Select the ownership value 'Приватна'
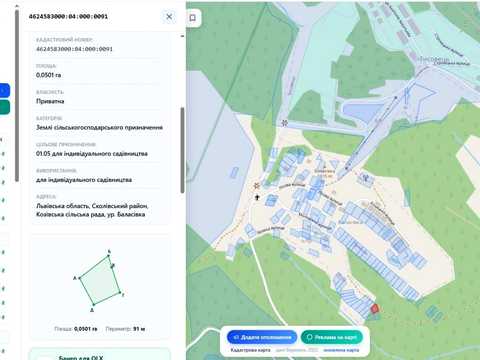 [x=50, y=101]
